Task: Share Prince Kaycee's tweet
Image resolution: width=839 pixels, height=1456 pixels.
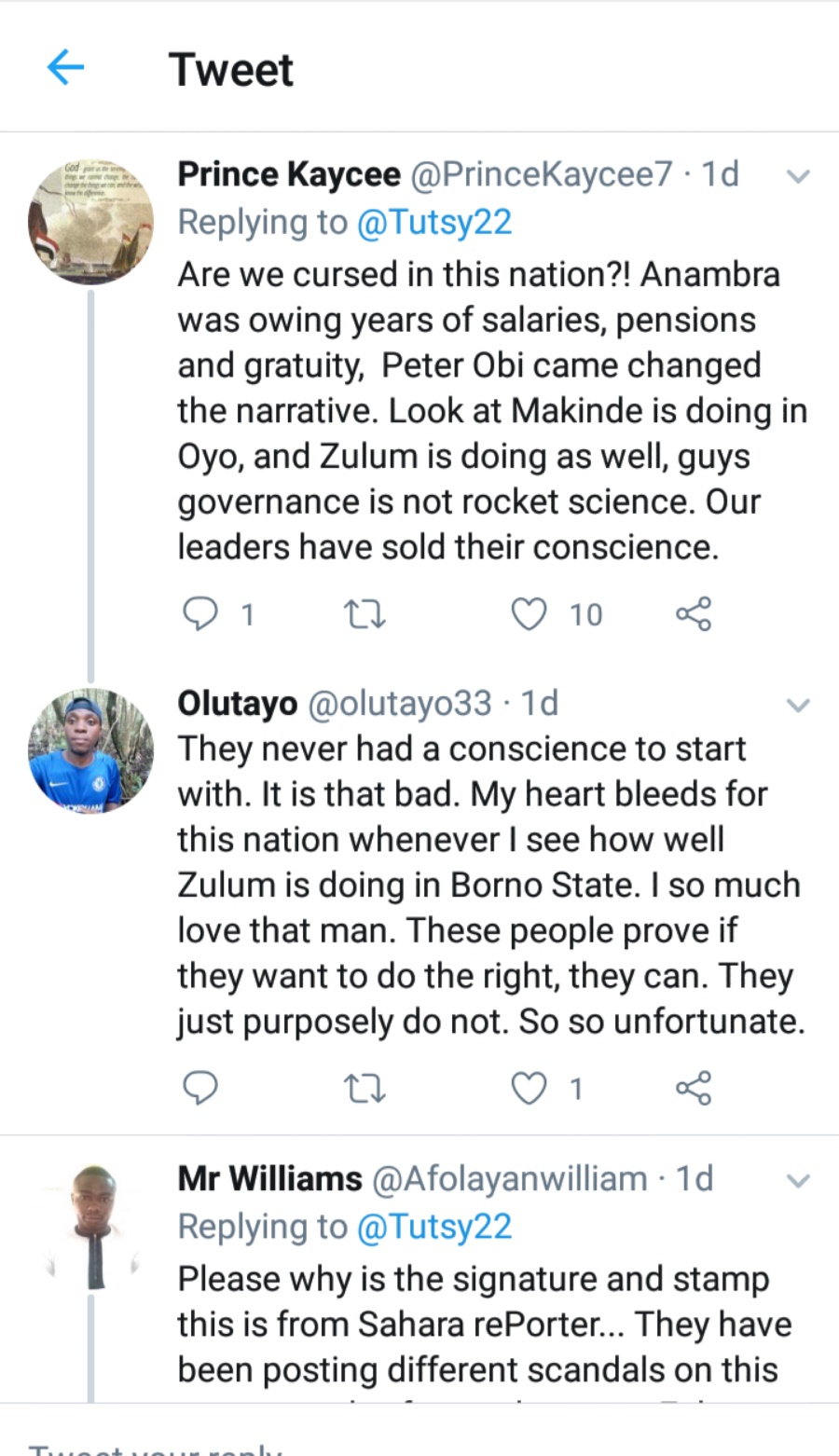Action: click(x=693, y=614)
